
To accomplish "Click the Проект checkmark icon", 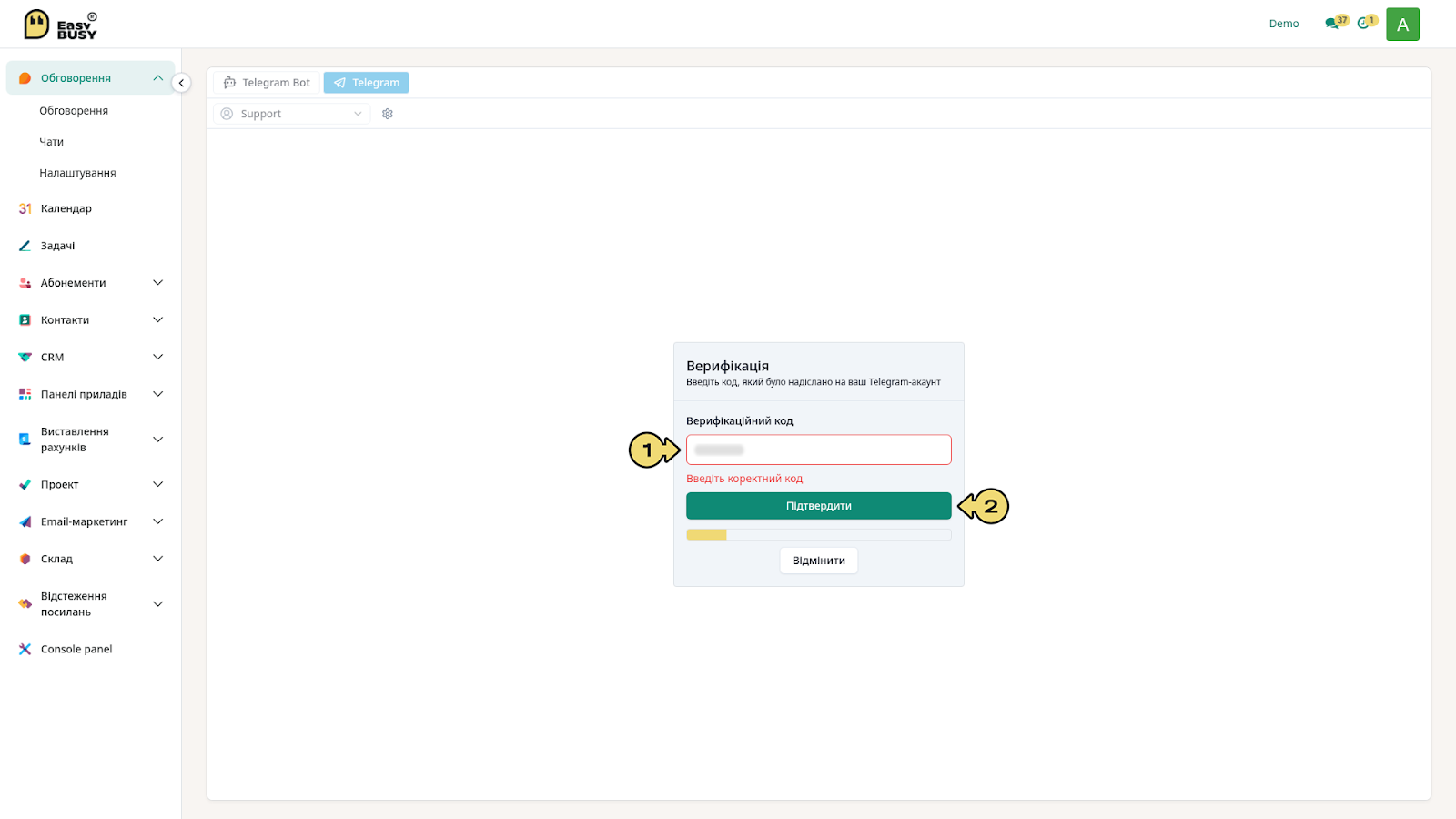I will tap(25, 485).
